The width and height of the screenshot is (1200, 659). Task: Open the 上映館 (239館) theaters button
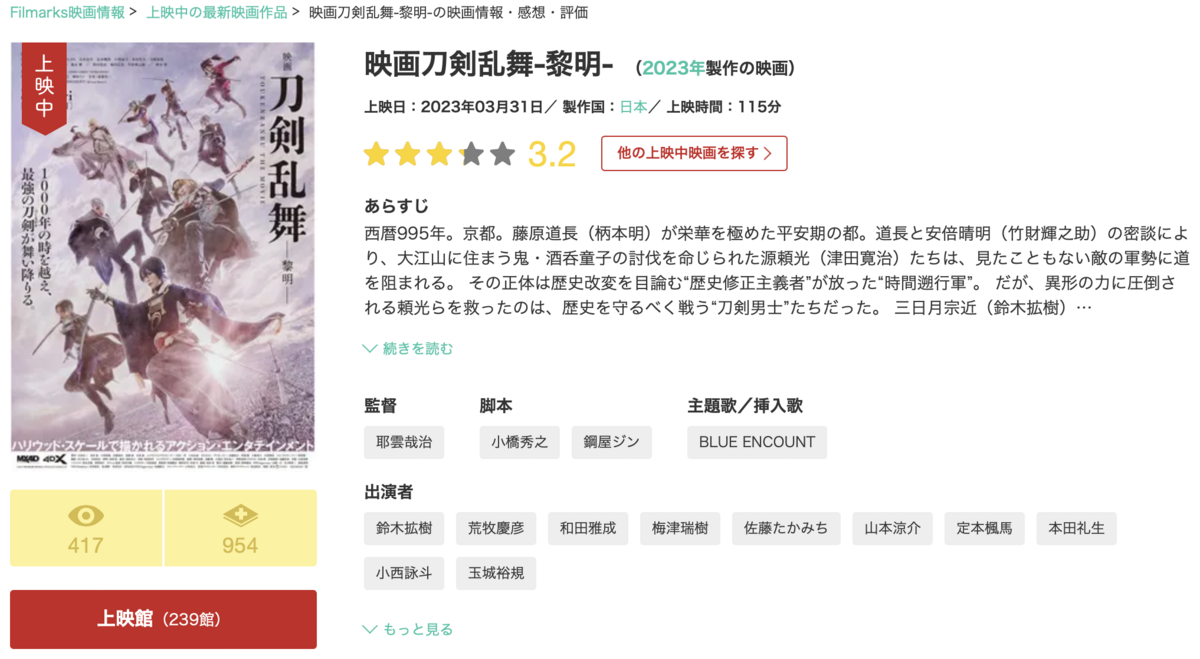(x=163, y=619)
